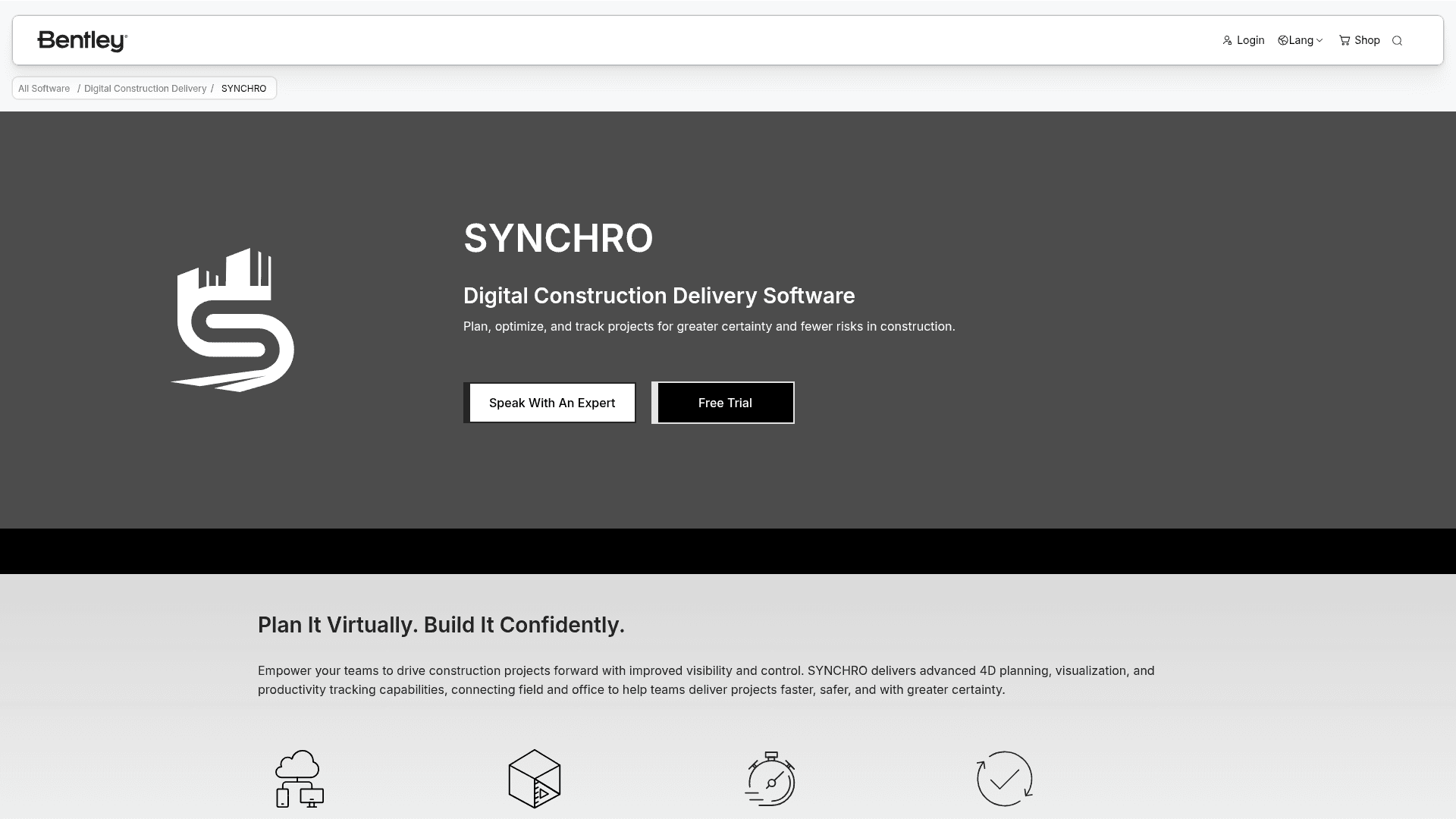Click the Login user icon
The image size is (1456, 819).
tap(1227, 41)
